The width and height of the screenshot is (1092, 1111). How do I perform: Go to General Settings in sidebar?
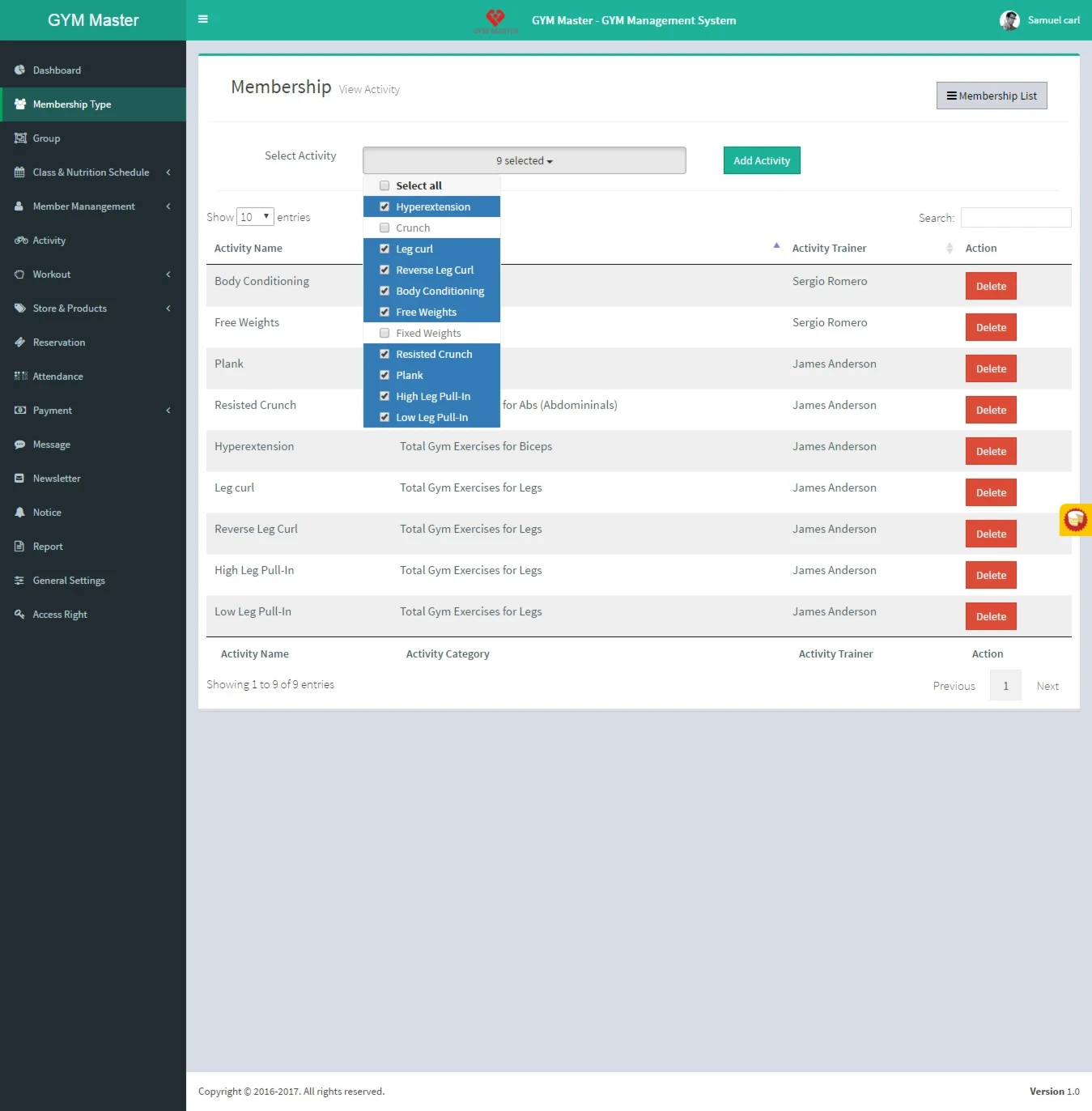pyautogui.click(x=69, y=581)
